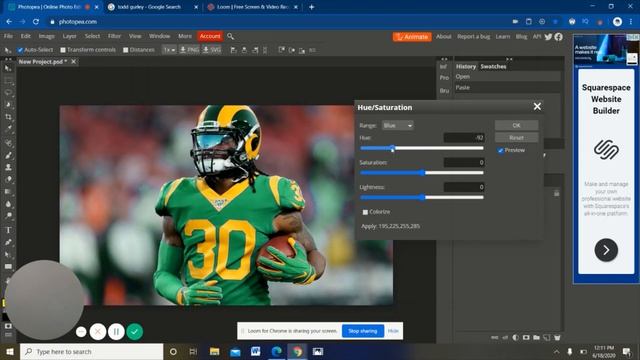Click OK in Hue/Saturation dialog
This screenshot has width=640, height=360.
(516, 125)
